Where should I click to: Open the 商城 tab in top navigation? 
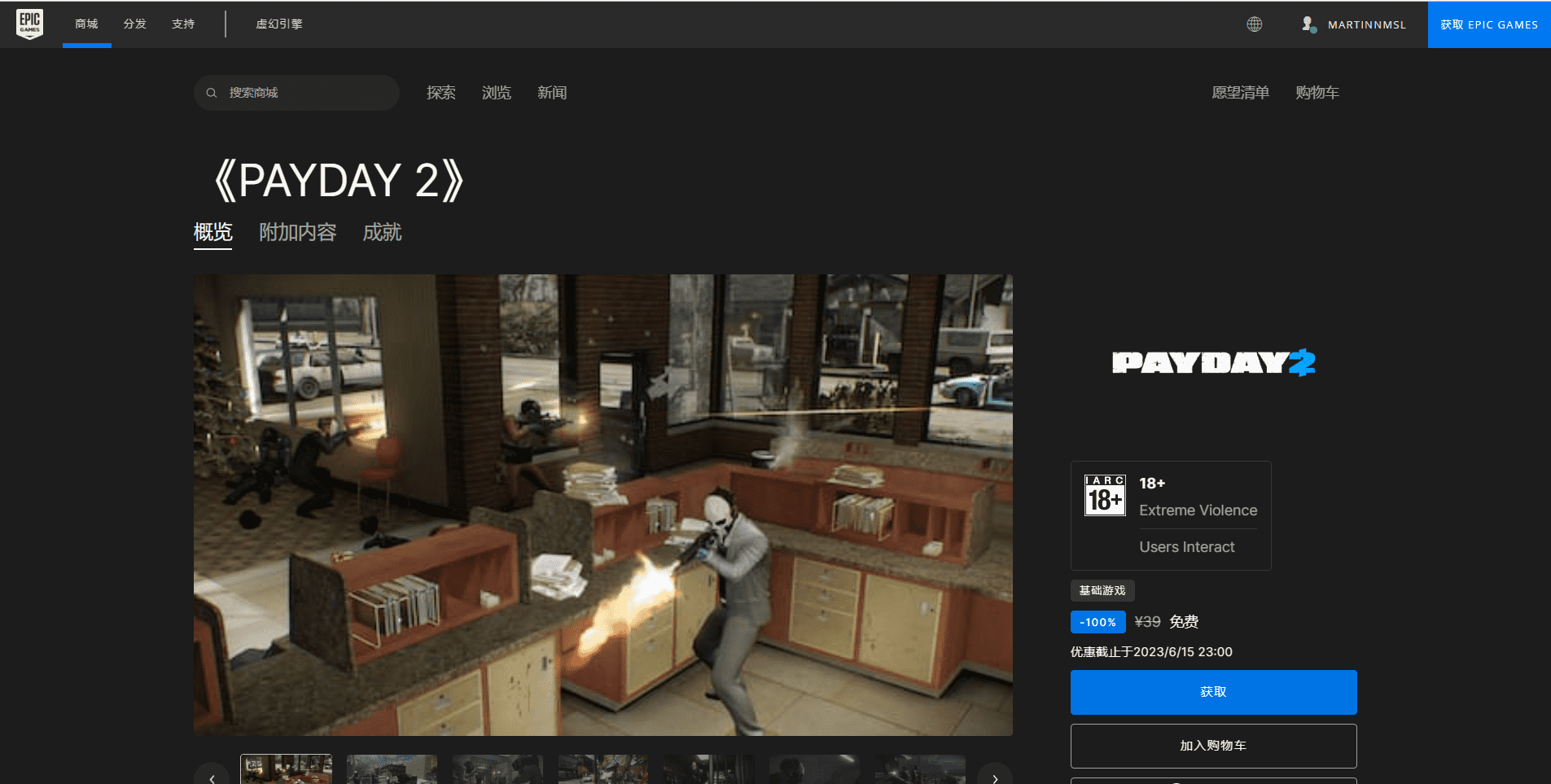pos(86,24)
